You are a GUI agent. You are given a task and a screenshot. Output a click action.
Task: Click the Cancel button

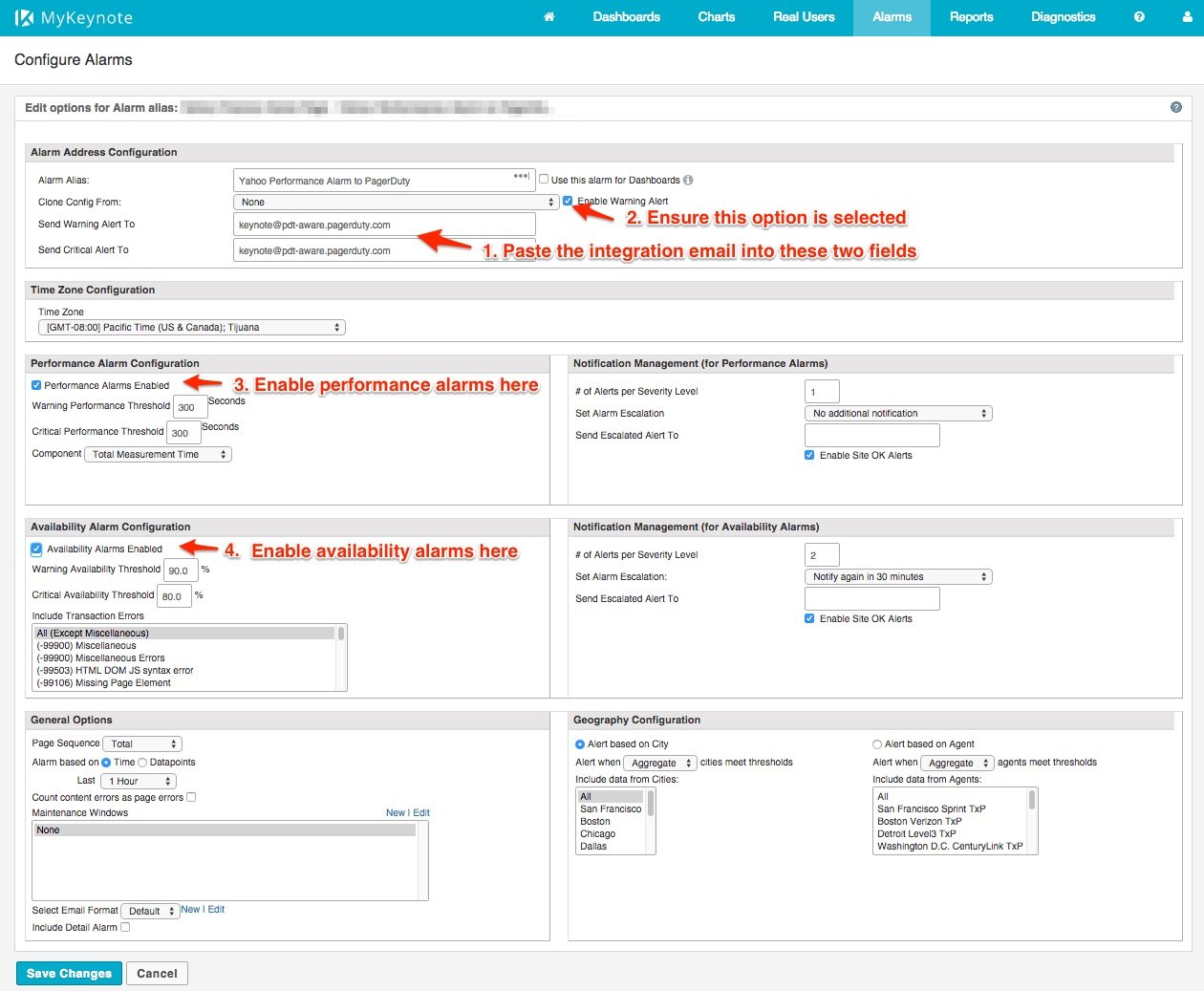157,973
